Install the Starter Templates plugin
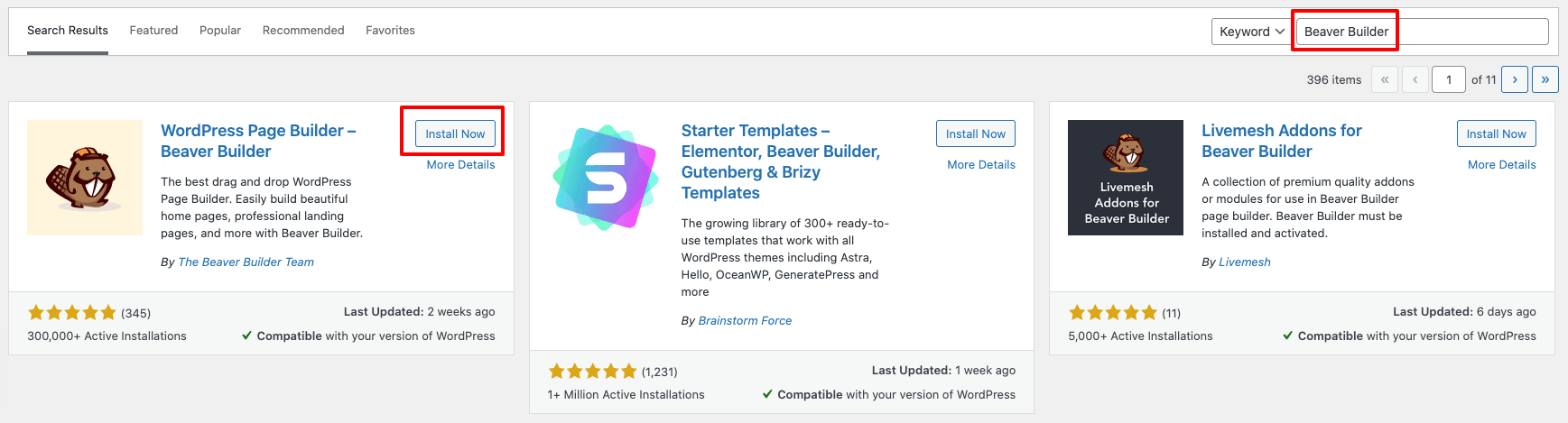This screenshot has height=423, width=1568. point(975,133)
